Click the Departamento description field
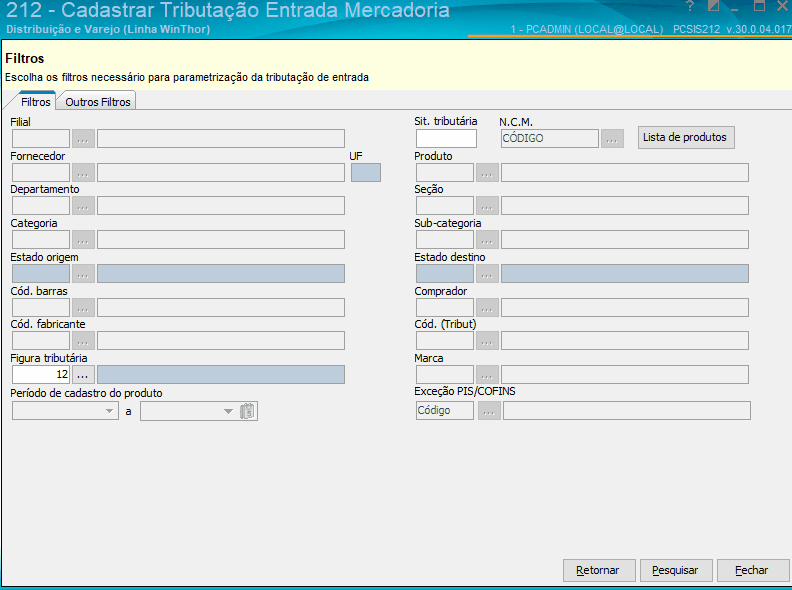792x590 pixels. pos(221,206)
